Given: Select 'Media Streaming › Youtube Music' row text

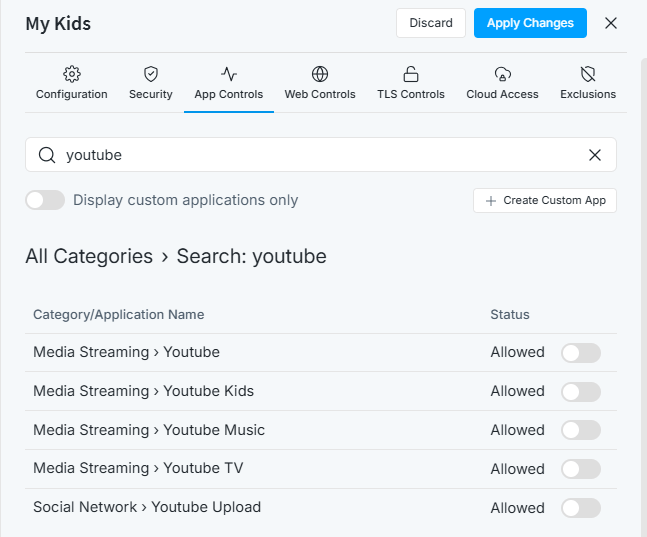Looking at the screenshot, I should (149, 430).
